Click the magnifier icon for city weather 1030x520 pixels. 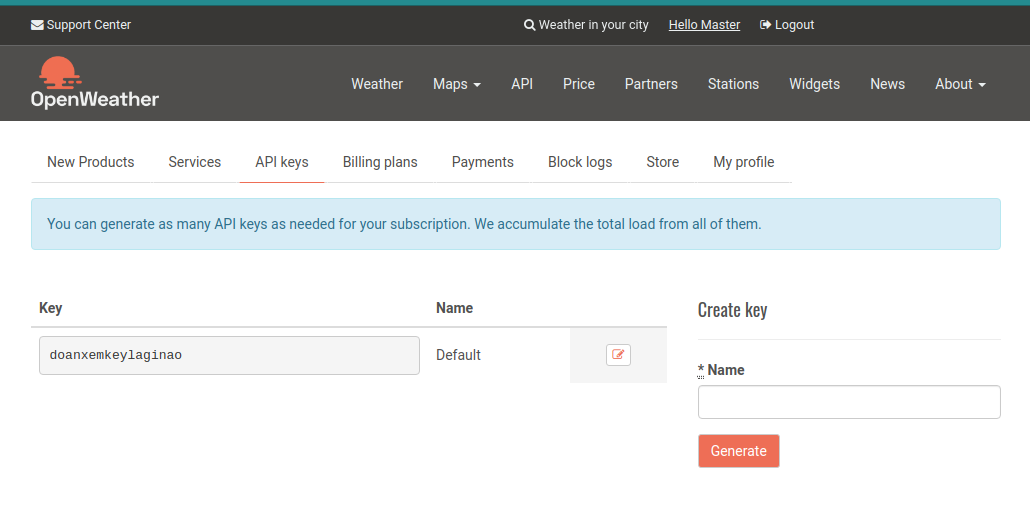[x=530, y=25]
